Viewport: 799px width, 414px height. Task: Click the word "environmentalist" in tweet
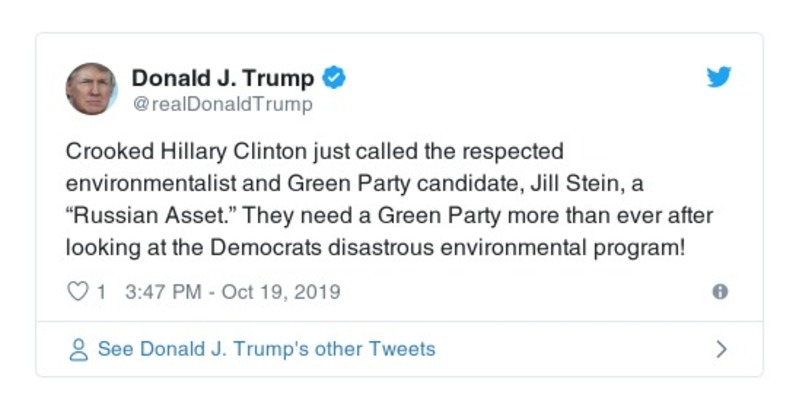(x=142, y=184)
